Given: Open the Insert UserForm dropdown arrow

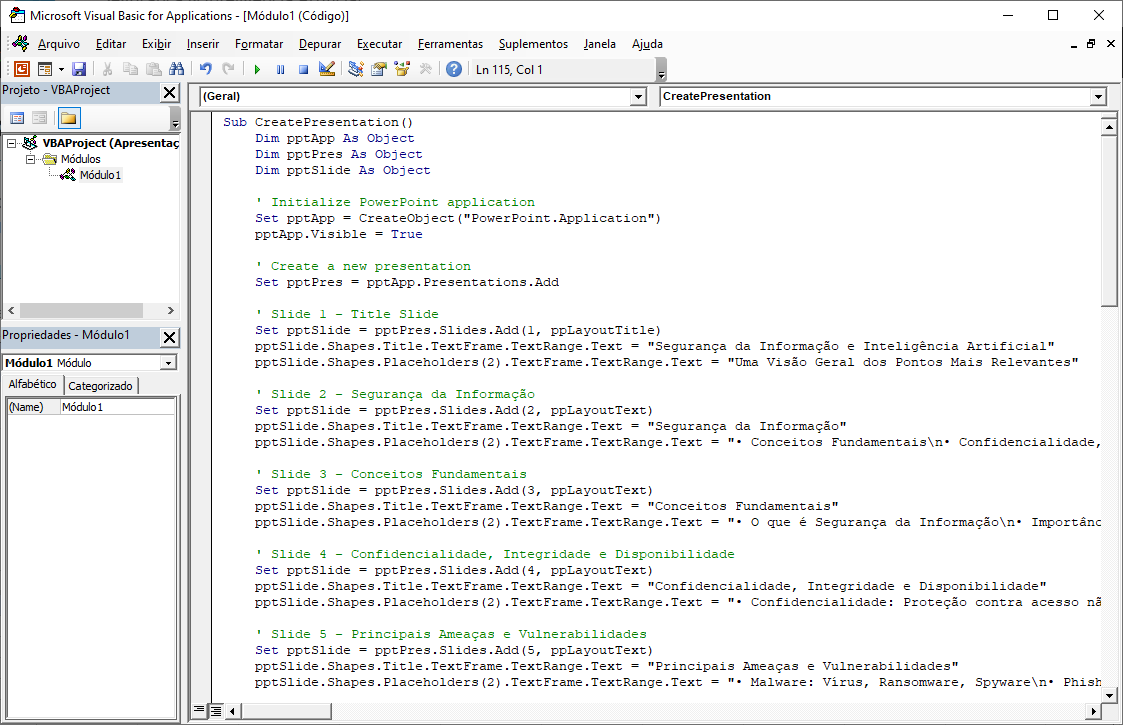Looking at the screenshot, I should tap(61, 69).
